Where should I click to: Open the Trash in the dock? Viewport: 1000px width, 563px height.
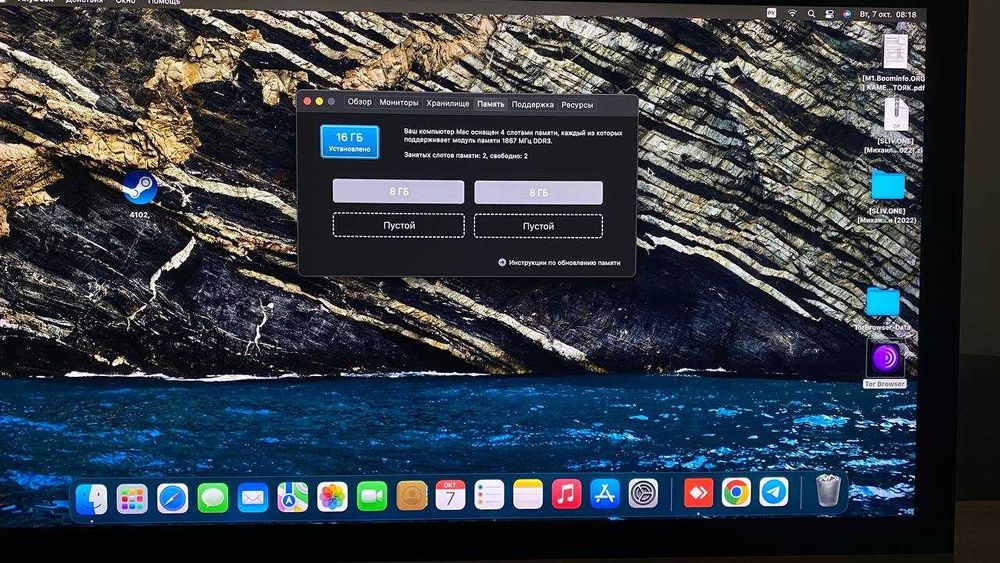tap(828, 491)
